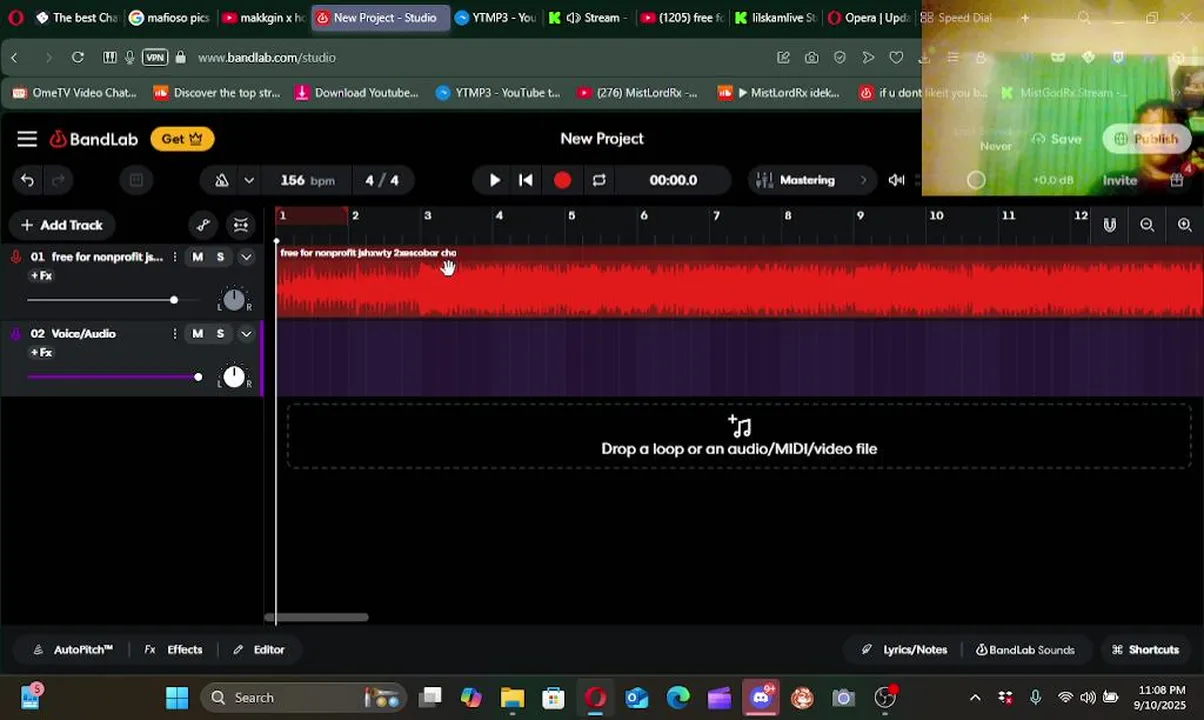Open Microsoft Edge from the taskbar
Viewport: 1204px width, 720px height.
coord(678,698)
